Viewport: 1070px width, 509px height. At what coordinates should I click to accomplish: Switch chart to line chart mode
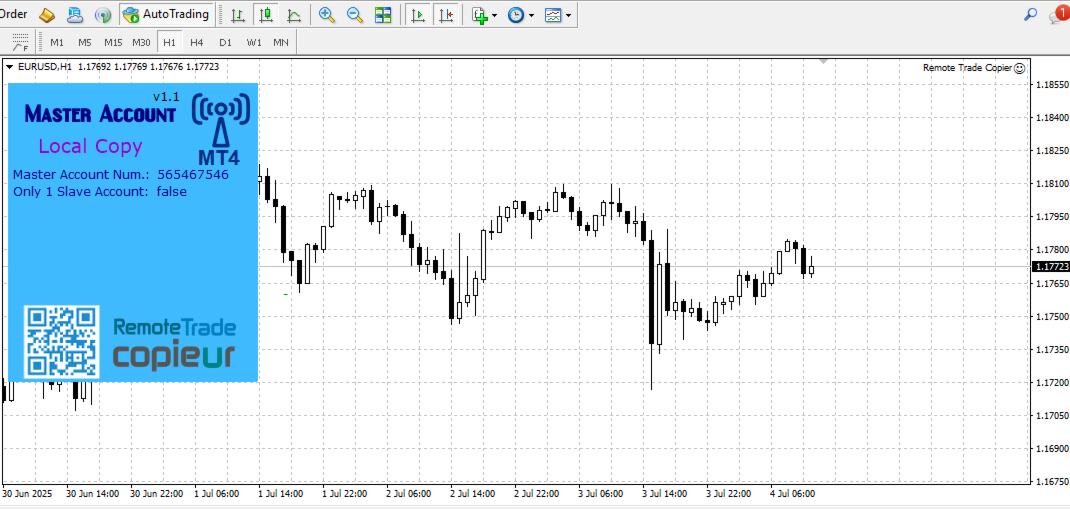coord(294,14)
